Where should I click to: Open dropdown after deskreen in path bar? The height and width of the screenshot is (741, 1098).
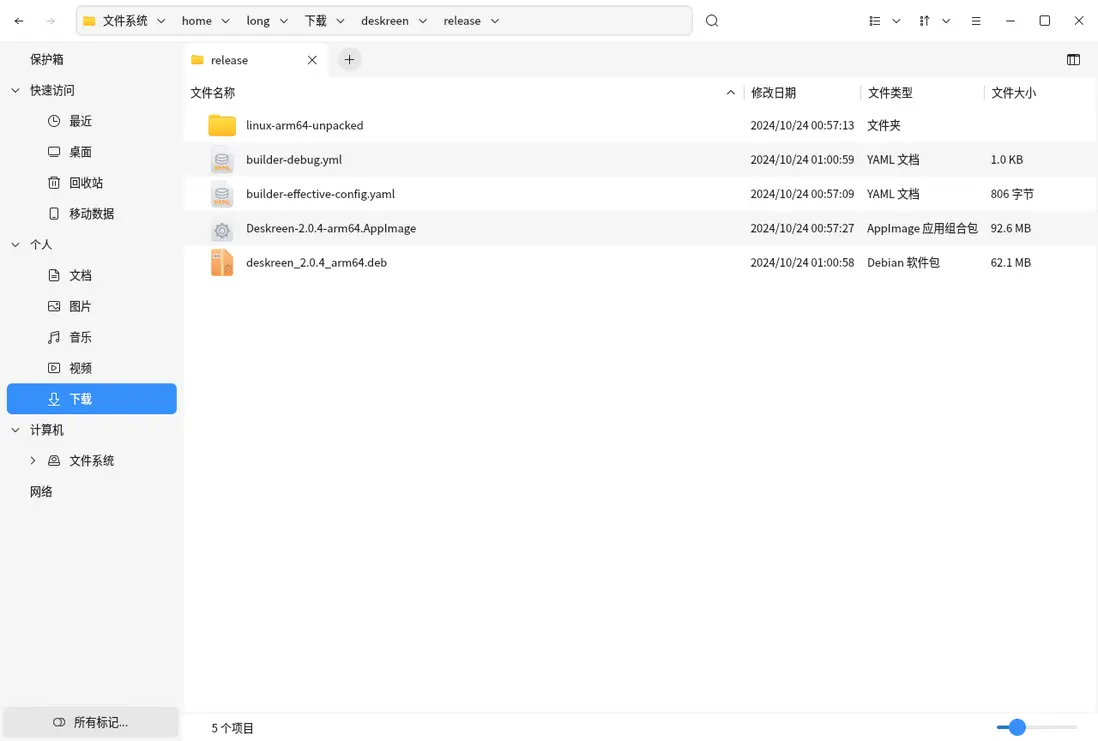pos(423,21)
